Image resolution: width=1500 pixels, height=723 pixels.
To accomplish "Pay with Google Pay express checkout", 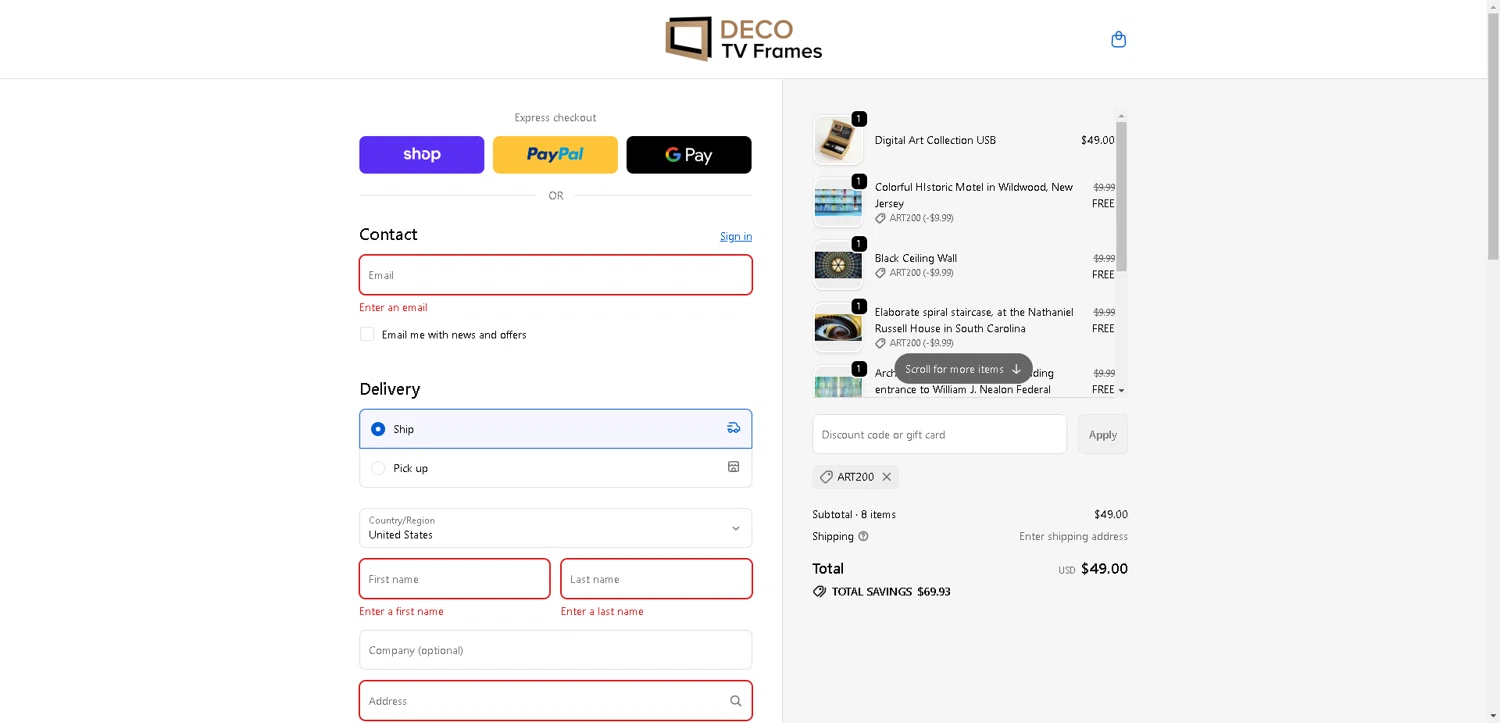I will click(x=689, y=155).
